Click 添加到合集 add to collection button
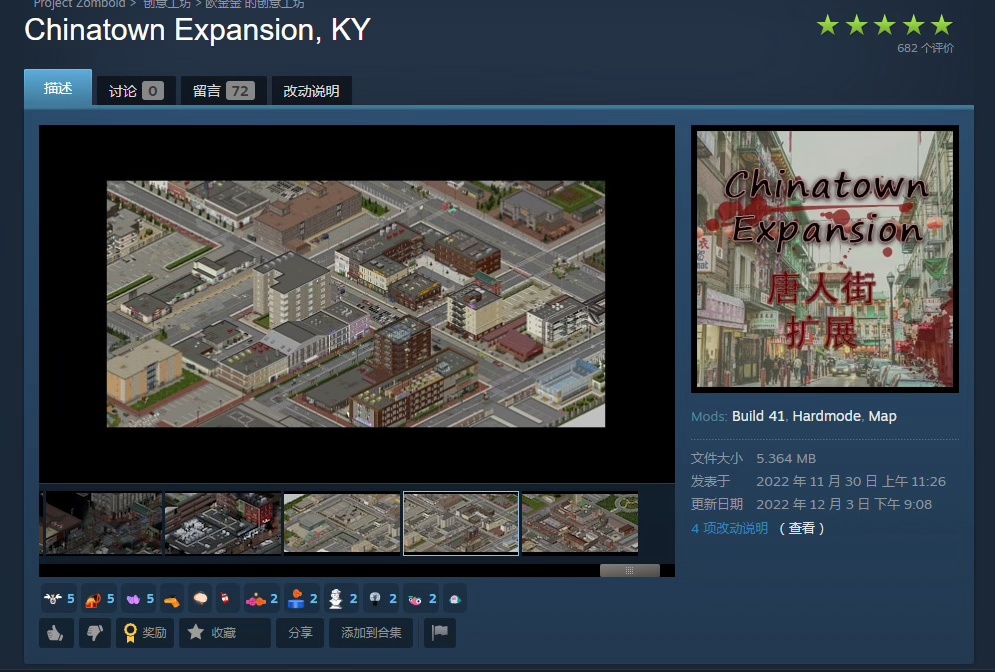The width and height of the screenshot is (995, 672). point(371,633)
